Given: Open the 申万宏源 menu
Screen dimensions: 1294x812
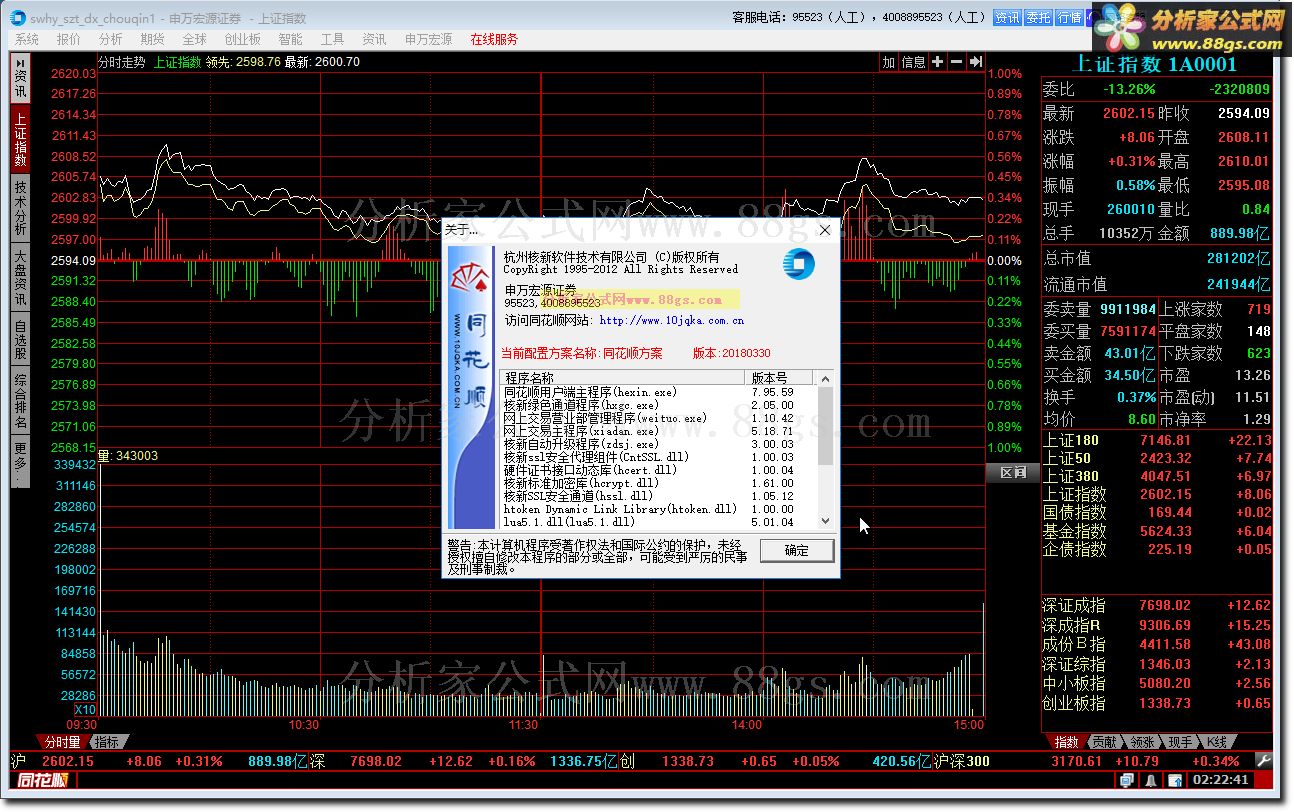Looking at the screenshot, I should (429, 39).
